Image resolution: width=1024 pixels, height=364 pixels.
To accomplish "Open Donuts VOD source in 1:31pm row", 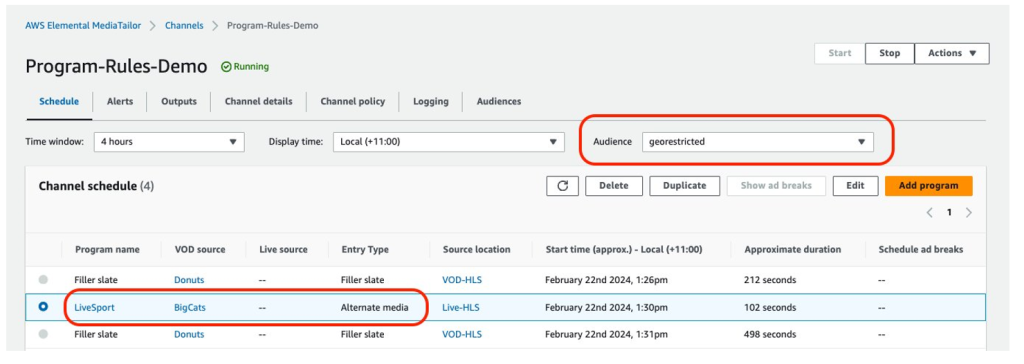I will [x=189, y=334].
